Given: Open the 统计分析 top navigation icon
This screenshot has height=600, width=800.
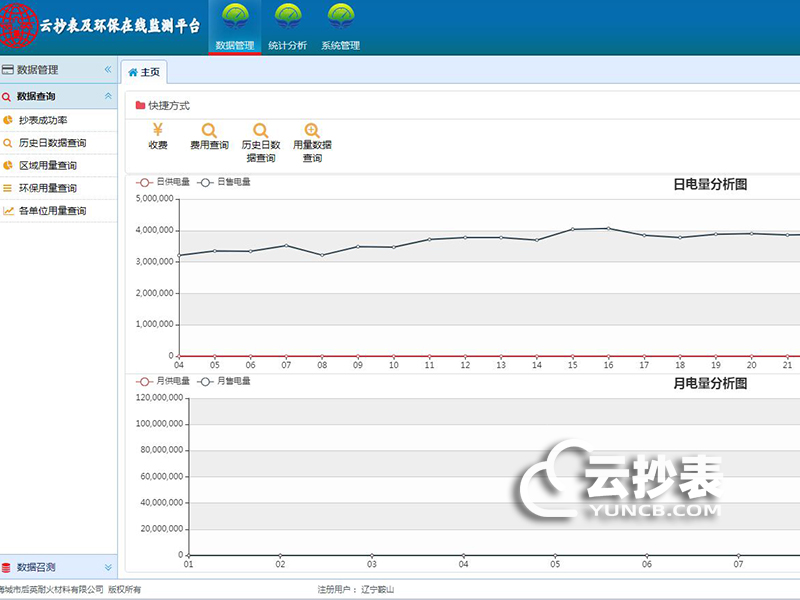Looking at the screenshot, I should [x=288, y=17].
